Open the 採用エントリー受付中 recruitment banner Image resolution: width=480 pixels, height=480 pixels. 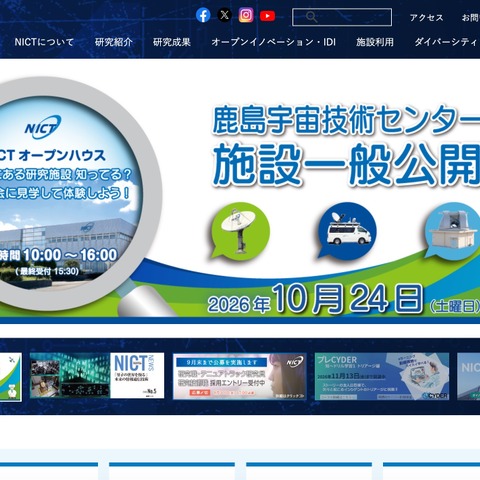239,377
